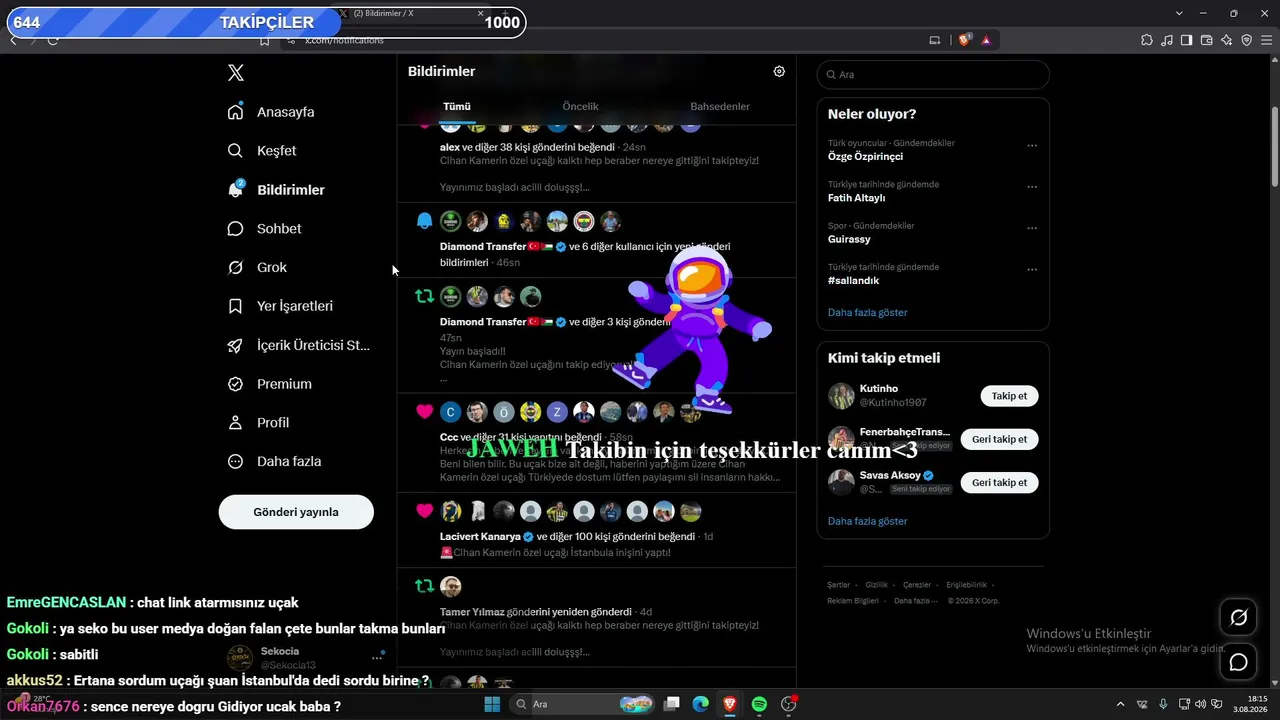Click the Brave Shields lion icon
Screen dimensions: 1280x720
pyautogui.click(x=964, y=40)
